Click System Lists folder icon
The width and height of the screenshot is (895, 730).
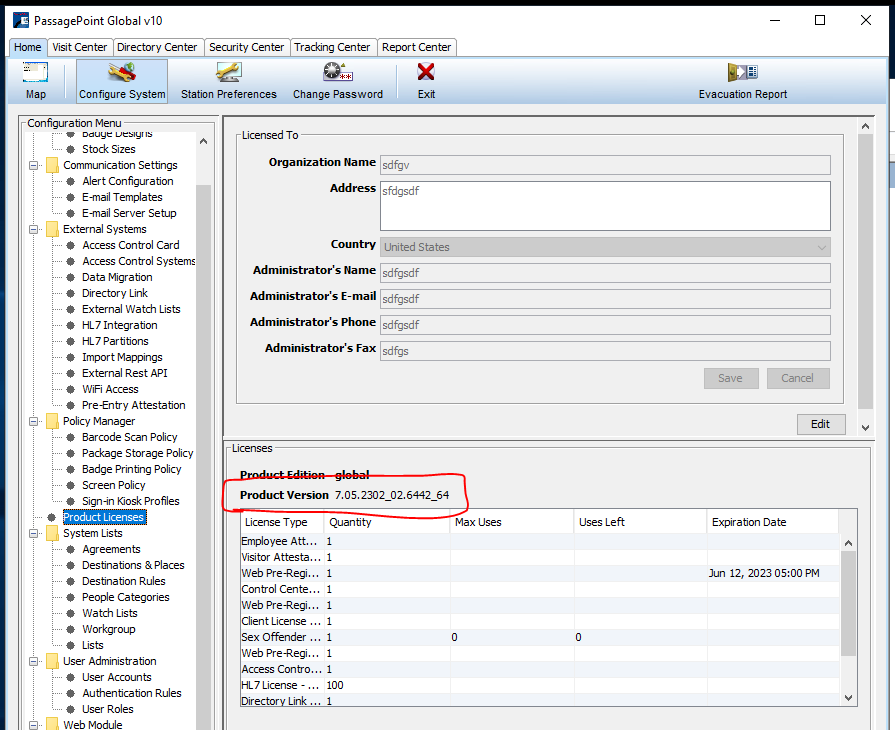click(52, 533)
